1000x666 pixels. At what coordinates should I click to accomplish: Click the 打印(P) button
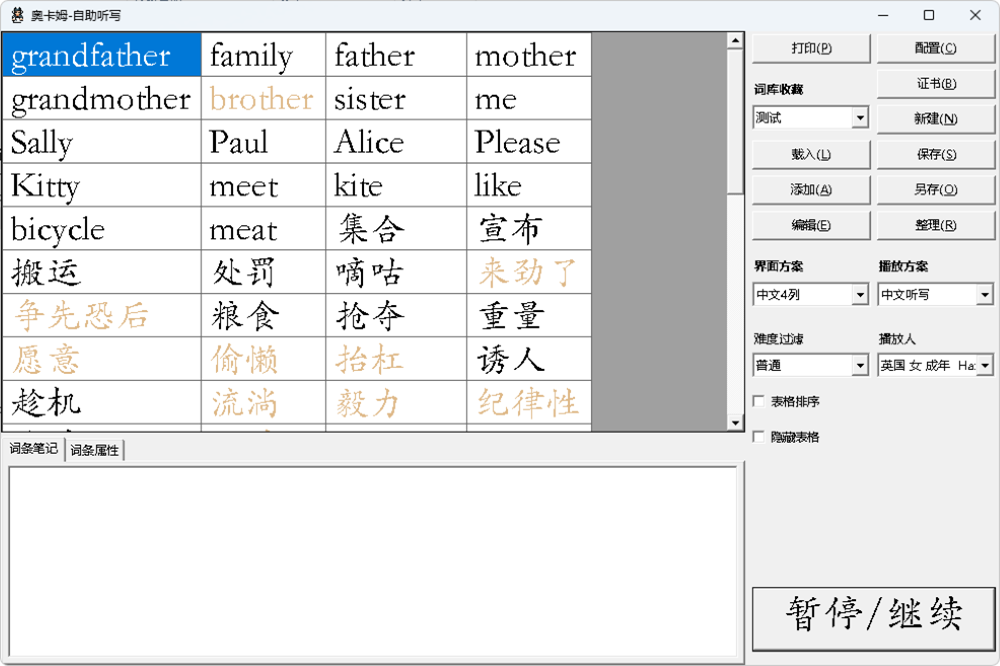tap(811, 48)
